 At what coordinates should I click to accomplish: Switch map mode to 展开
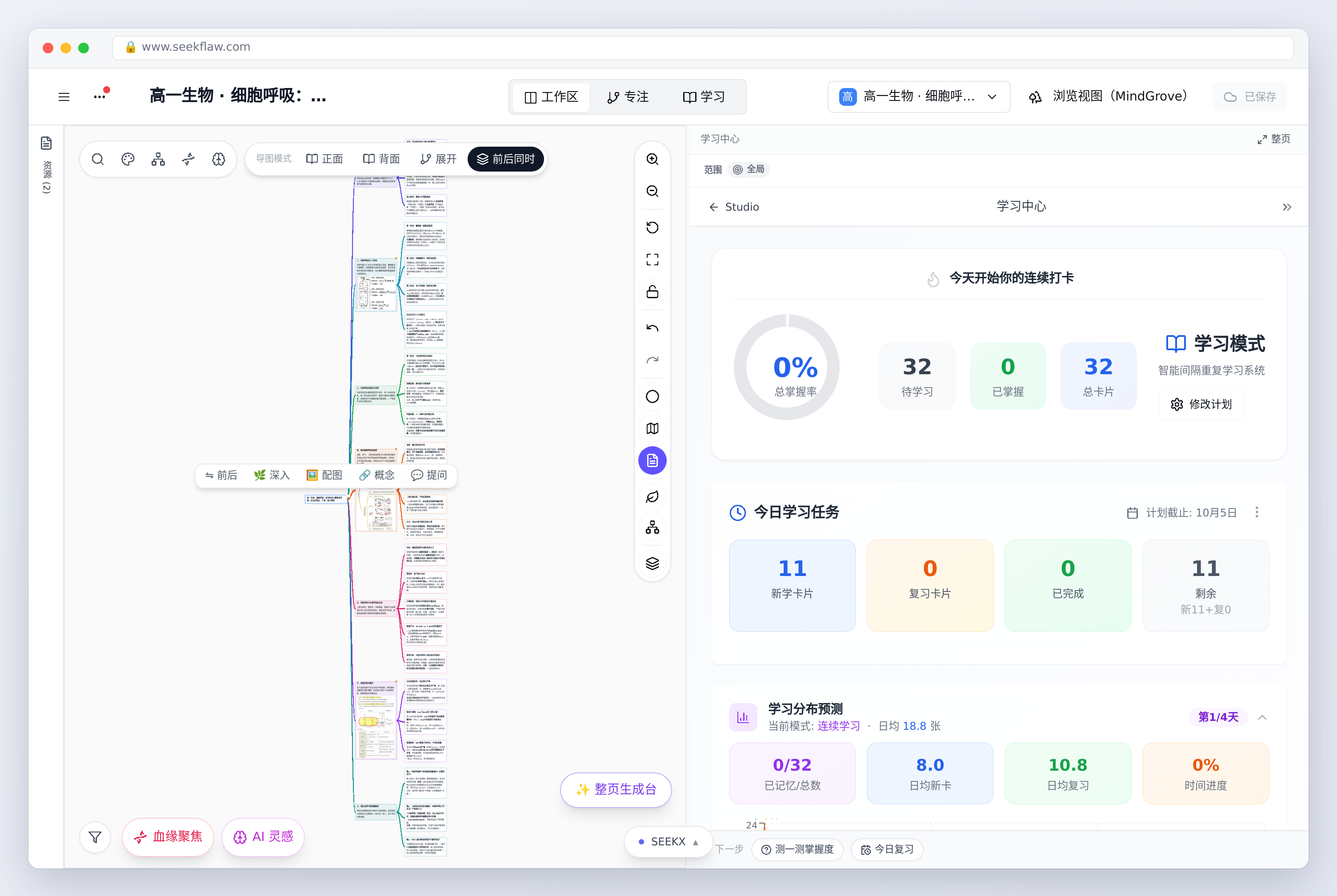pos(438,159)
